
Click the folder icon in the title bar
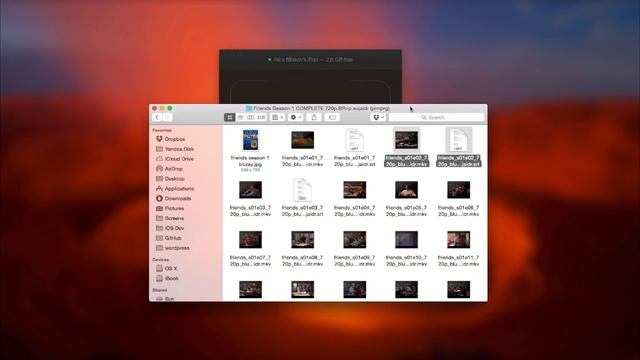pos(249,108)
